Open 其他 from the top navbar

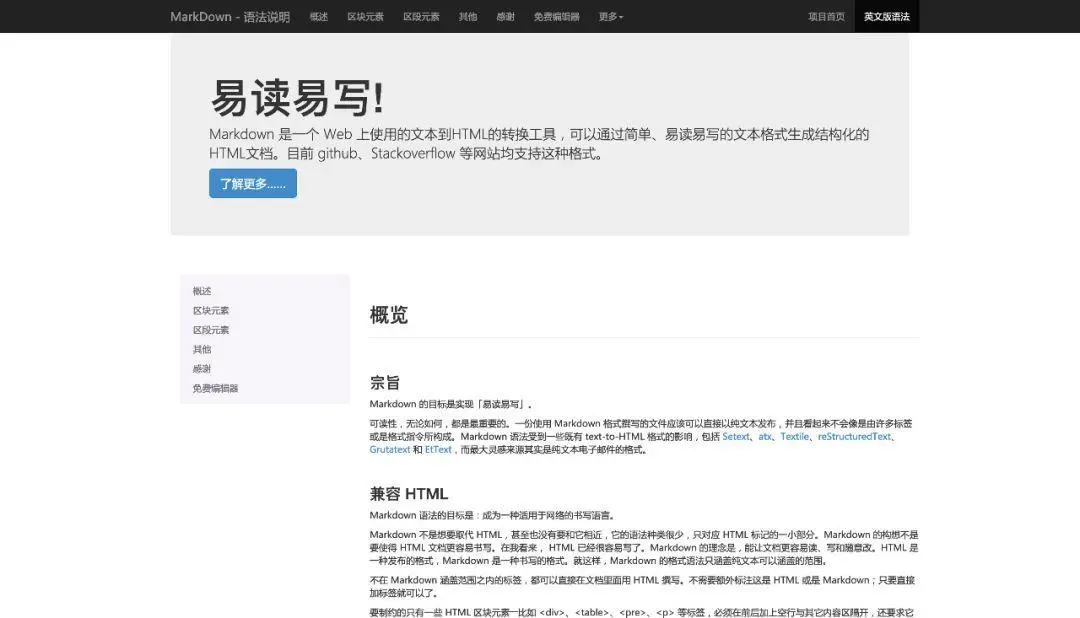pos(467,17)
